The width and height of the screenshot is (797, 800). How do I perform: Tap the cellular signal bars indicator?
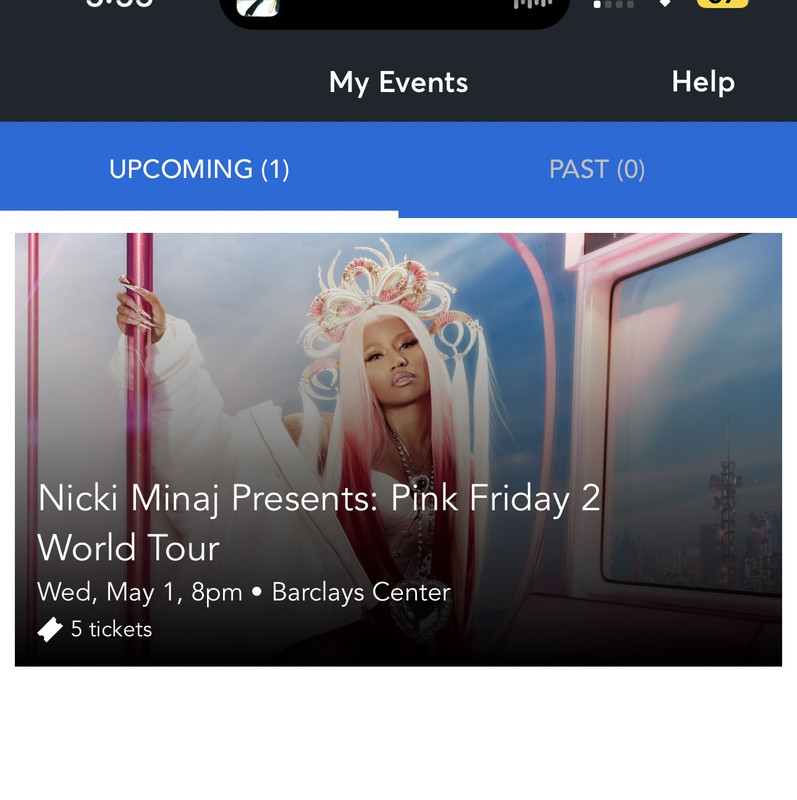[x=614, y=4]
